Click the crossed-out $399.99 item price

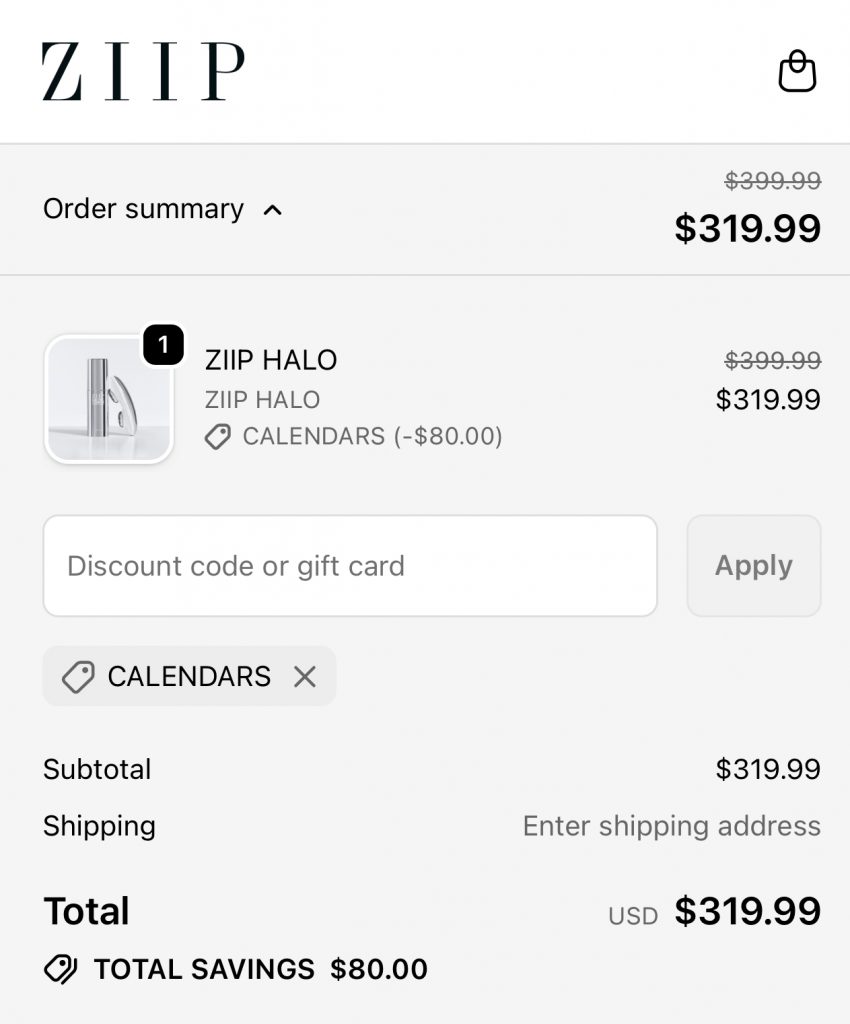point(772,360)
